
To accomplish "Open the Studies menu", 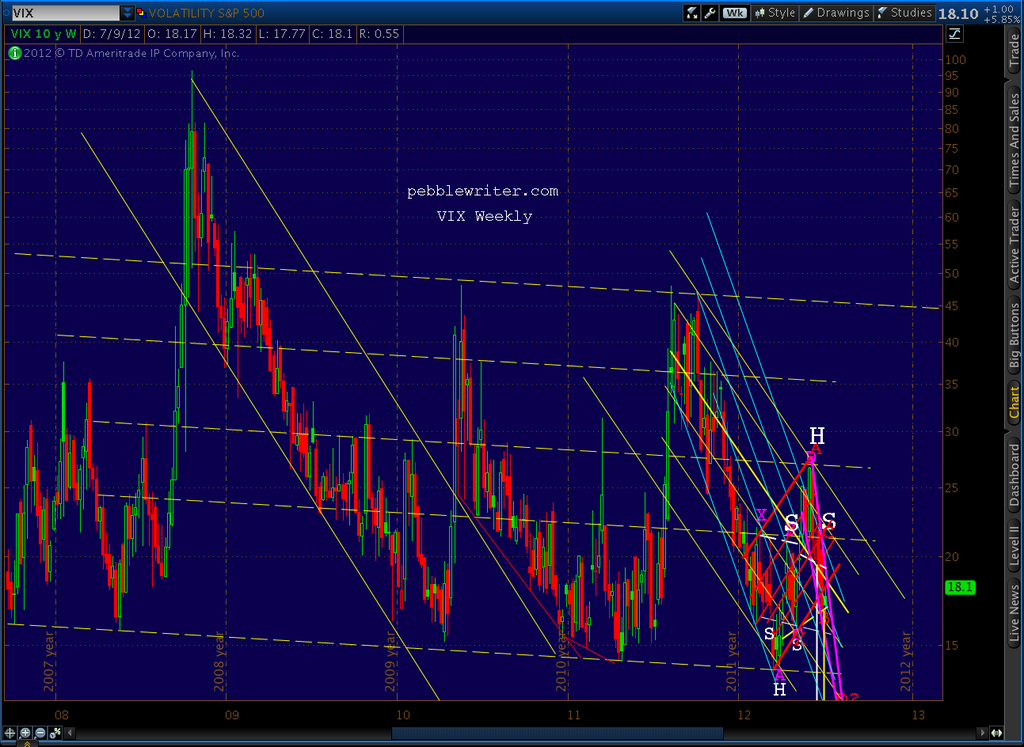I will (904, 12).
